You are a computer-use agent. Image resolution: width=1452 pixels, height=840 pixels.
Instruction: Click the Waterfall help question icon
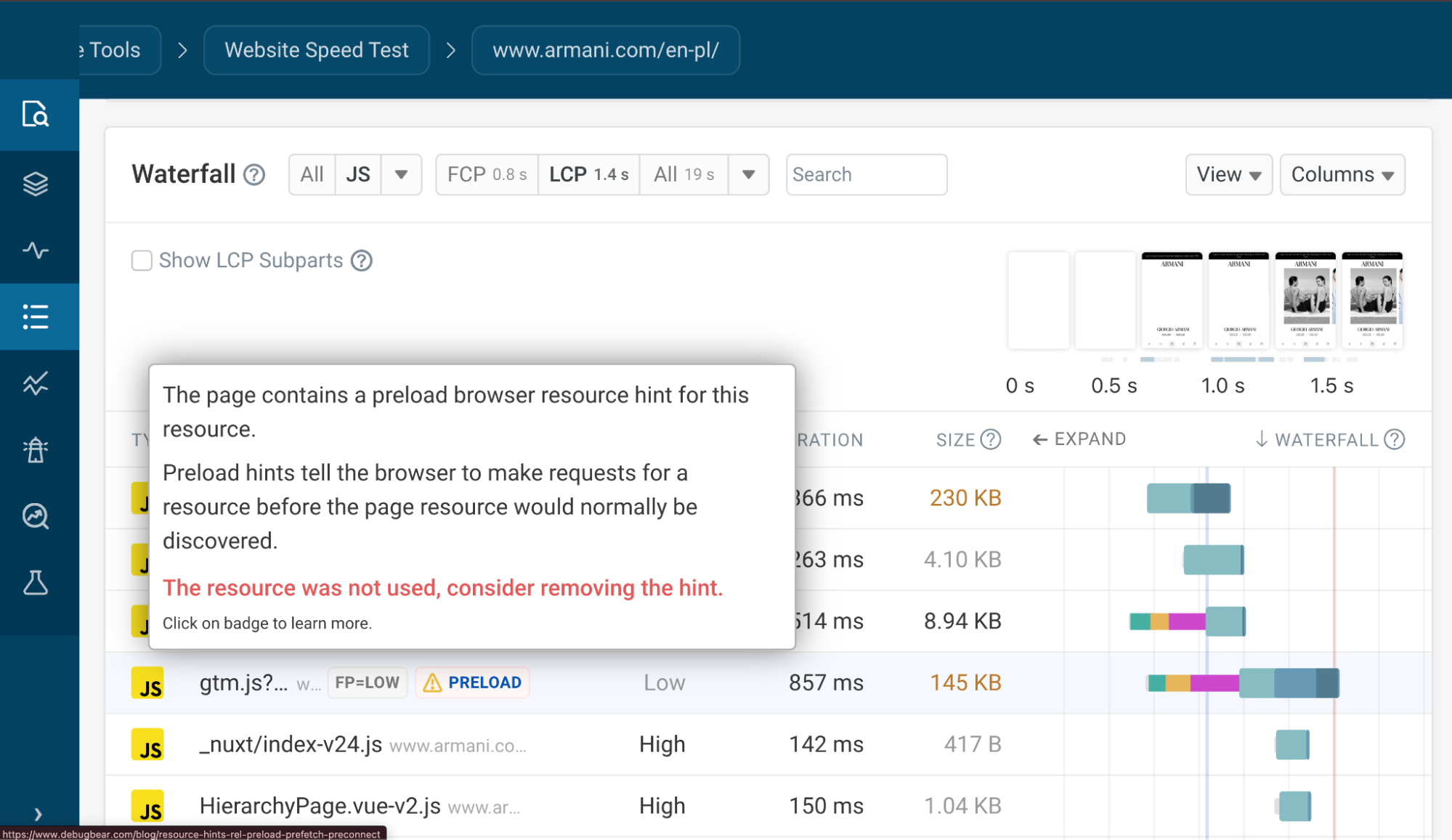pyautogui.click(x=254, y=175)
